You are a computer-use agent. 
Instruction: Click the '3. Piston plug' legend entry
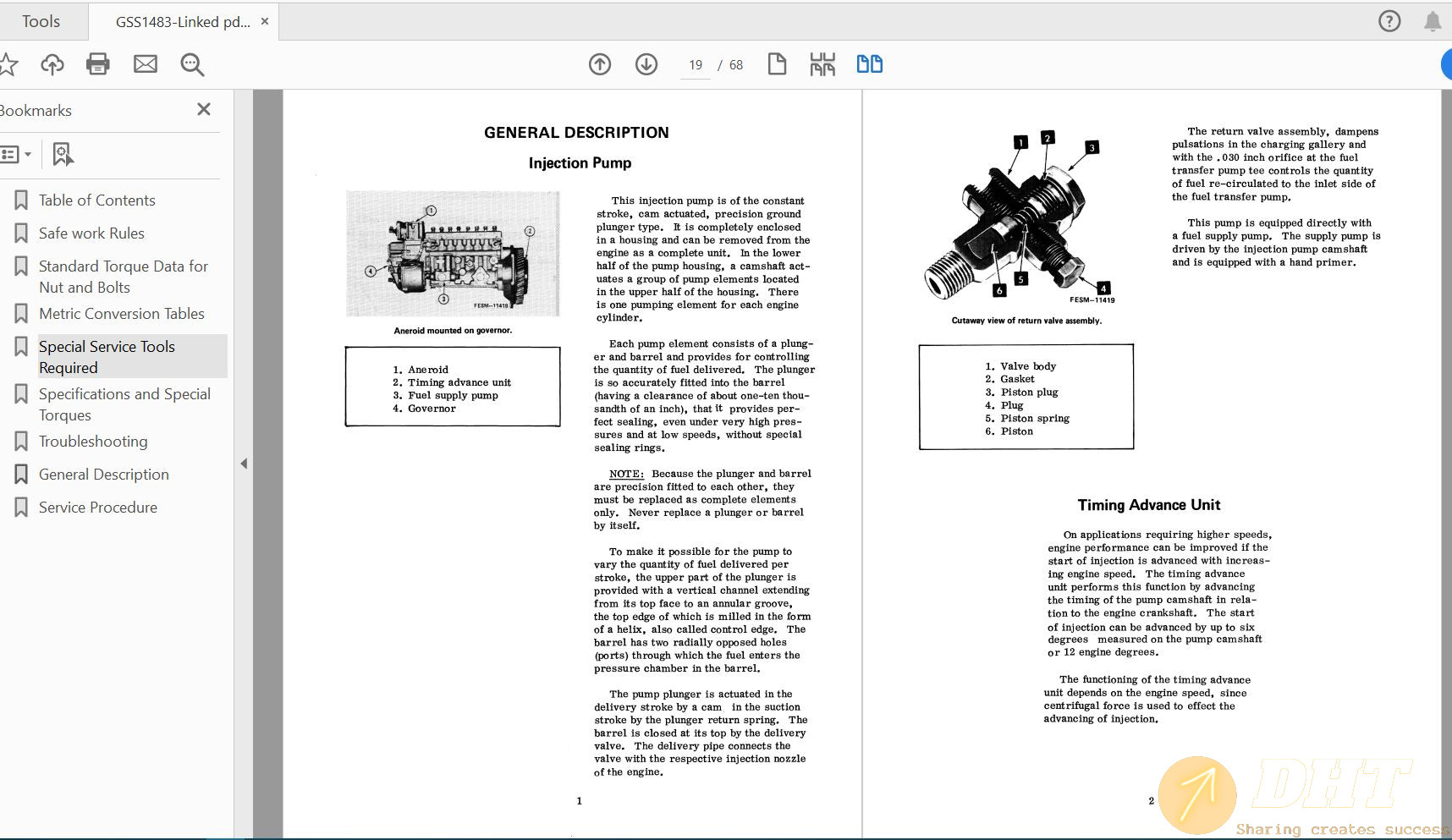coord(1021,392)
